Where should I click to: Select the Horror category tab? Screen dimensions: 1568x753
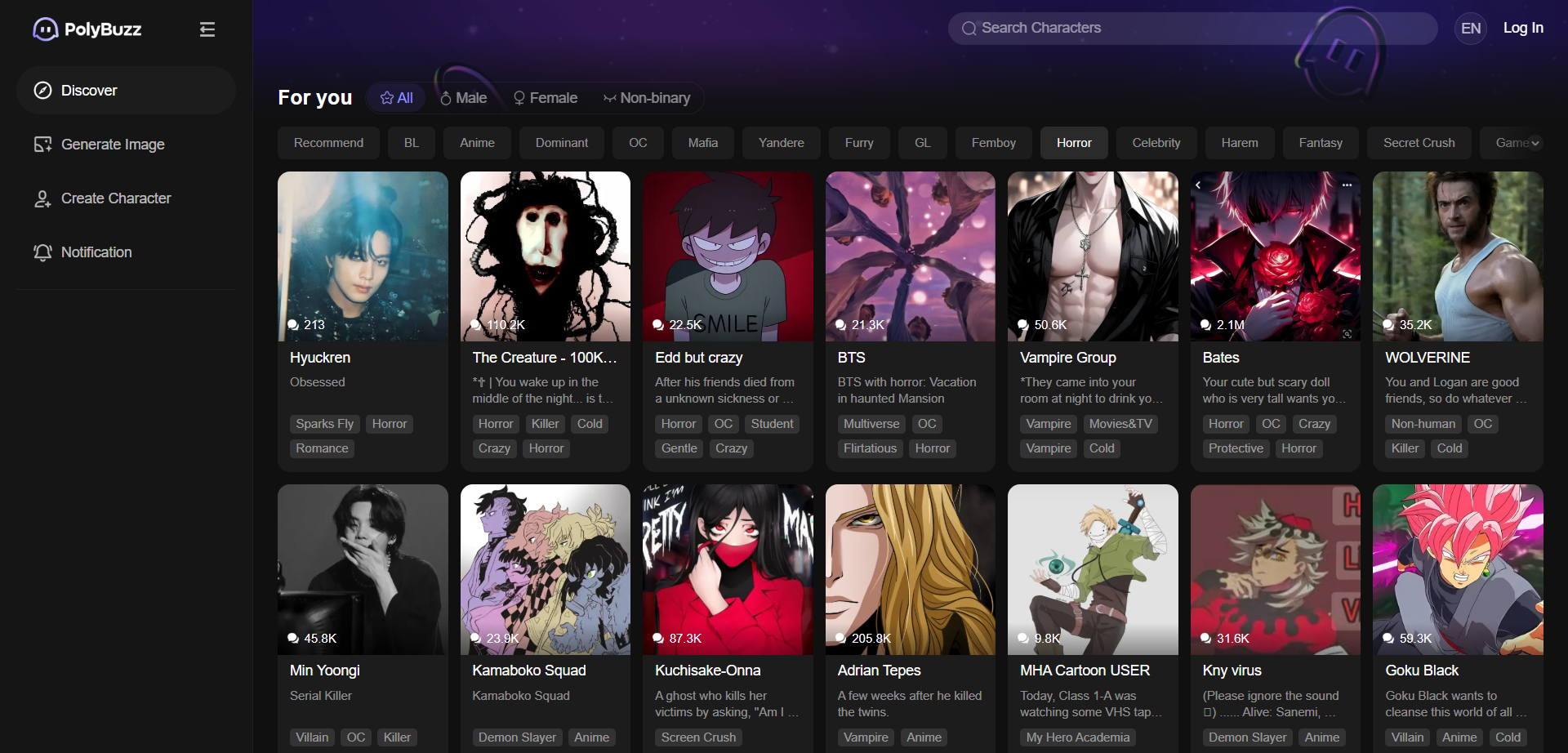point(1074,143)
